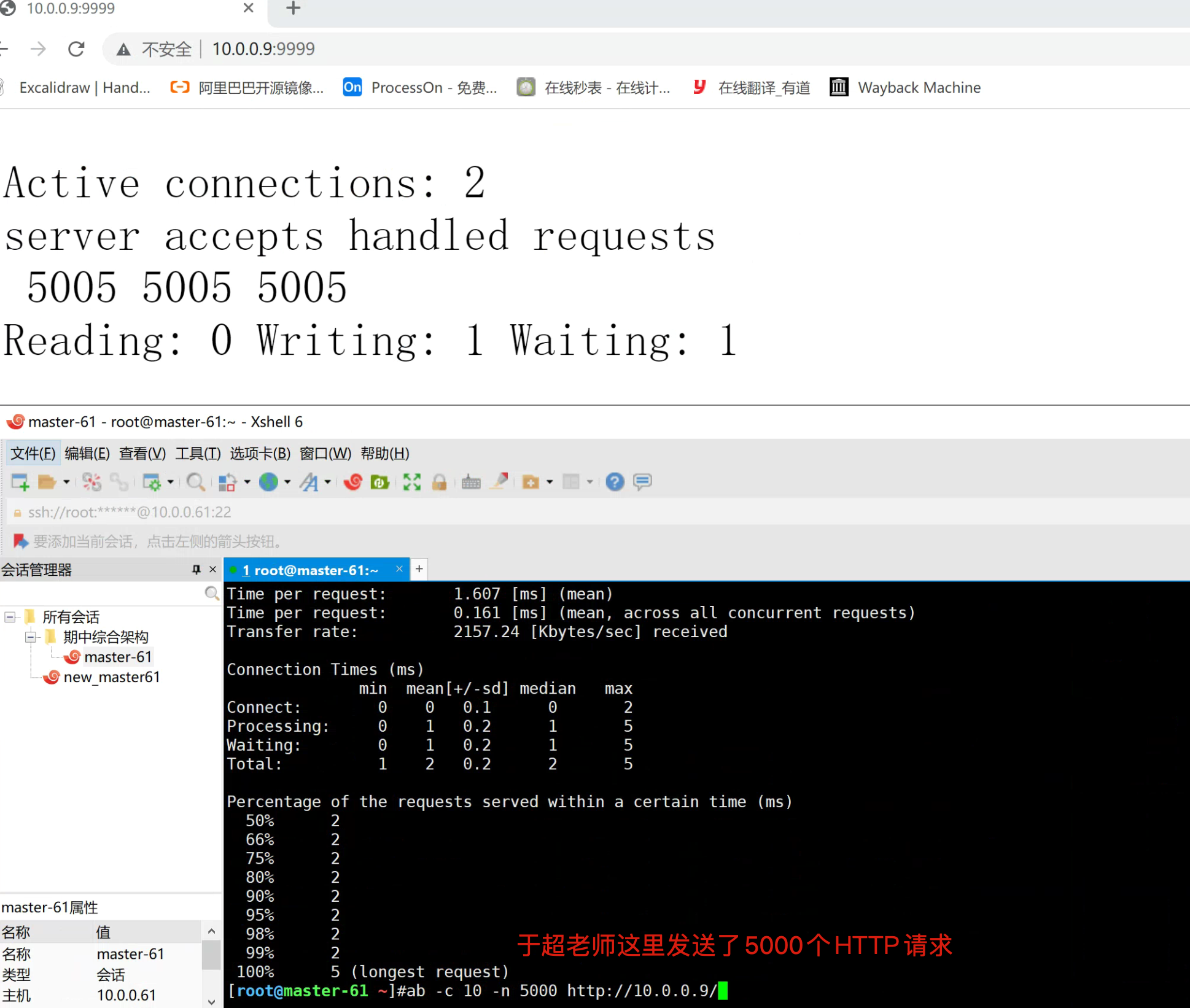Screen dimensions: 1190x1008
Task: Open the 文件(F) menu
Action: pyautogui.click(x=33, y=454)
